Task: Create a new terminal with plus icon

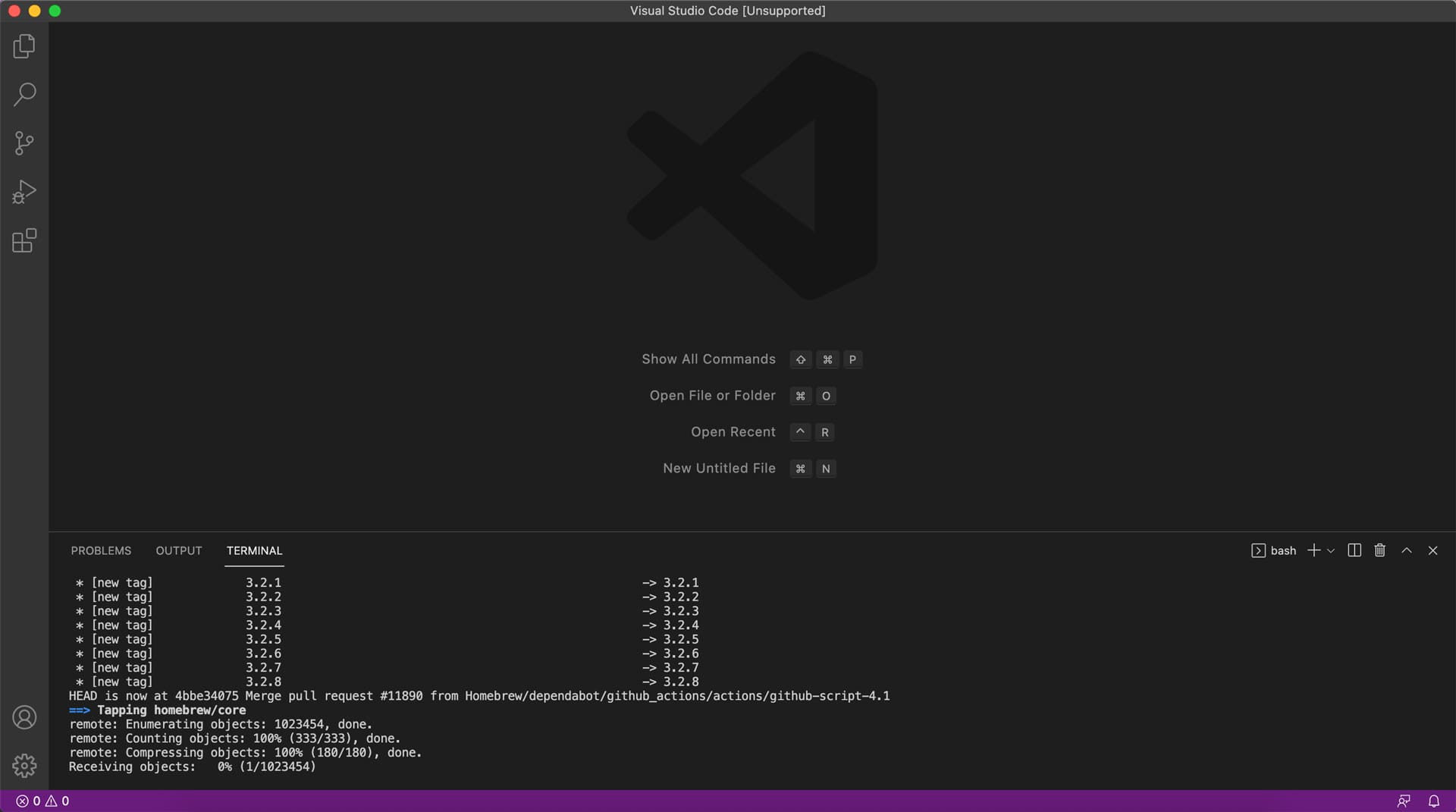Action: click(x=1313, y=550)
